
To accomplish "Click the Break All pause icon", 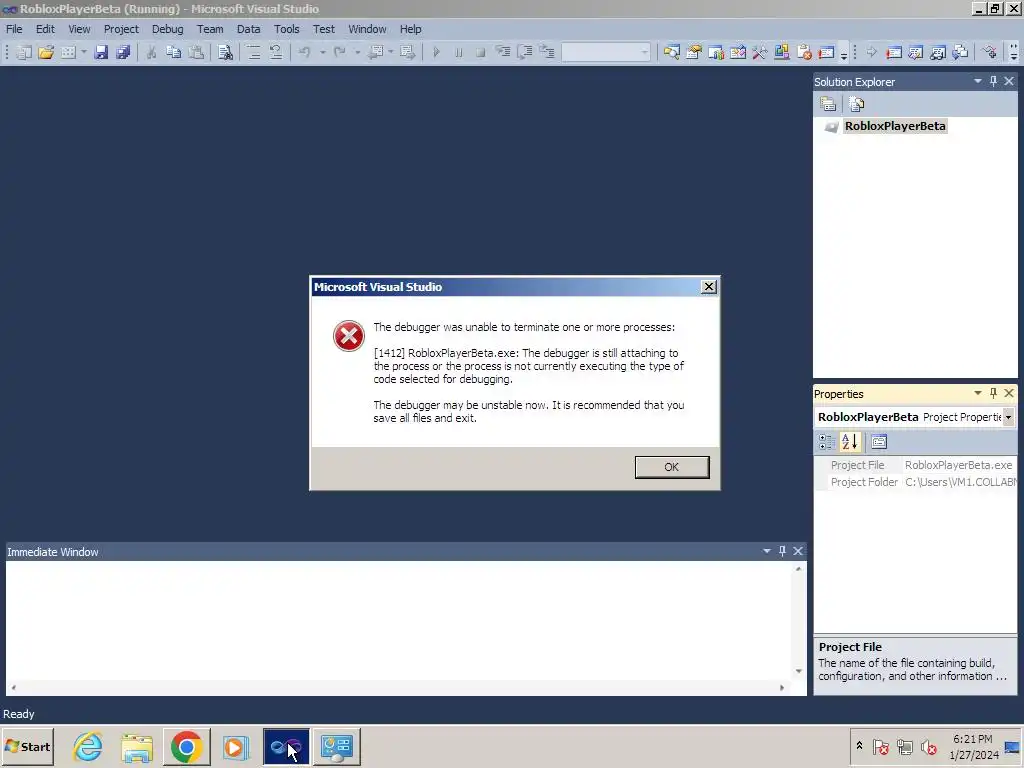I will click(458, 52).
